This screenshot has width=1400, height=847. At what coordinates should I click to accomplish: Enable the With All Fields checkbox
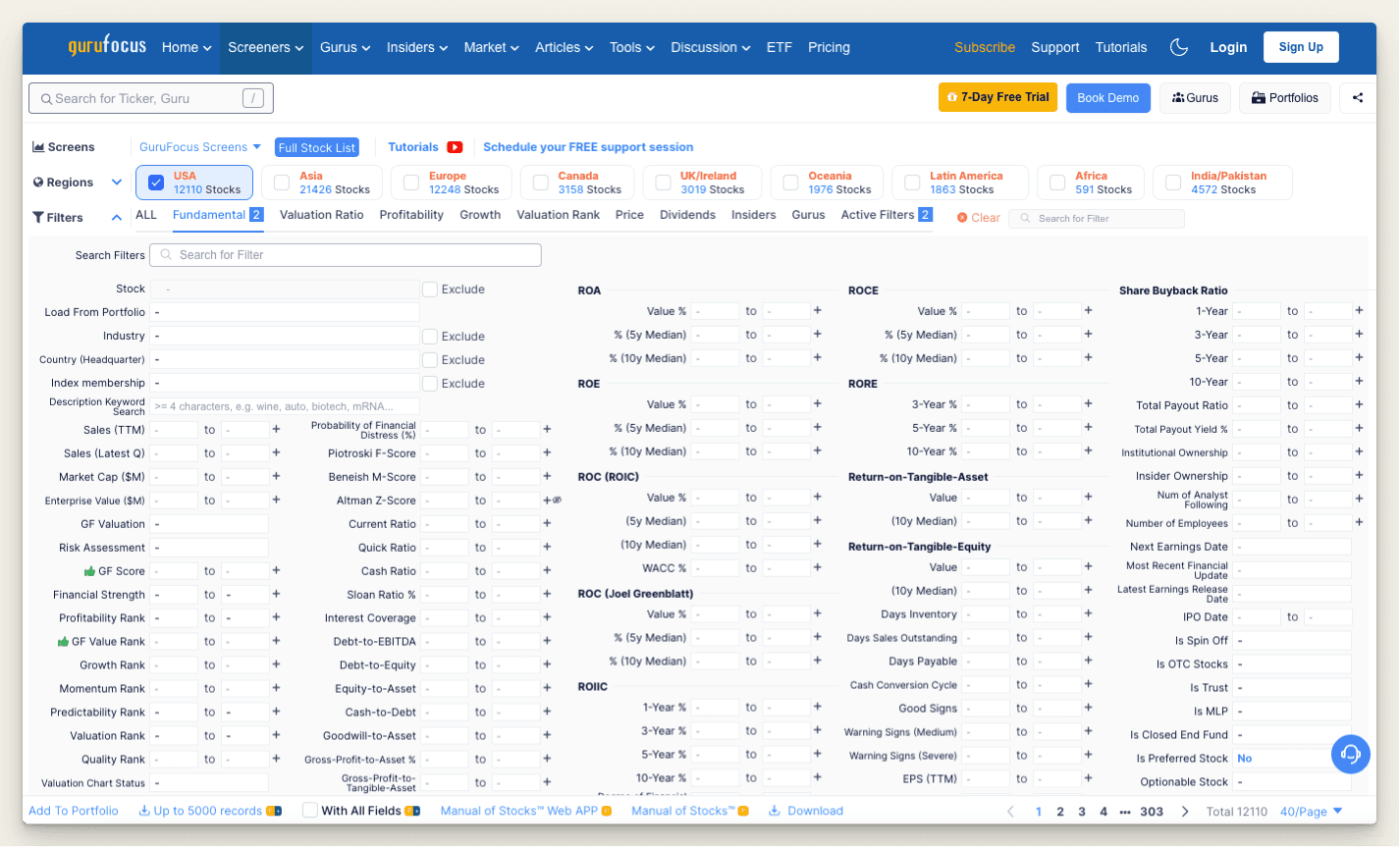(310, 811)
